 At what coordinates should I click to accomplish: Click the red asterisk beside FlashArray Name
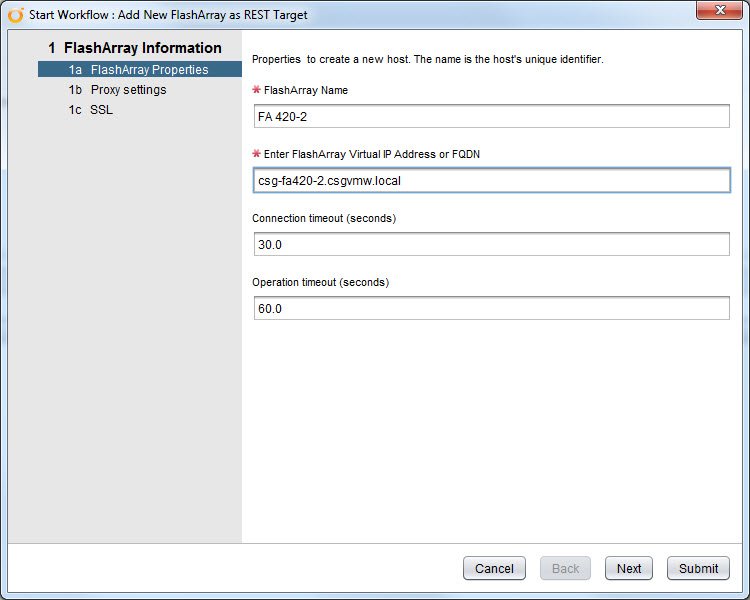click(x=256, y=89)
